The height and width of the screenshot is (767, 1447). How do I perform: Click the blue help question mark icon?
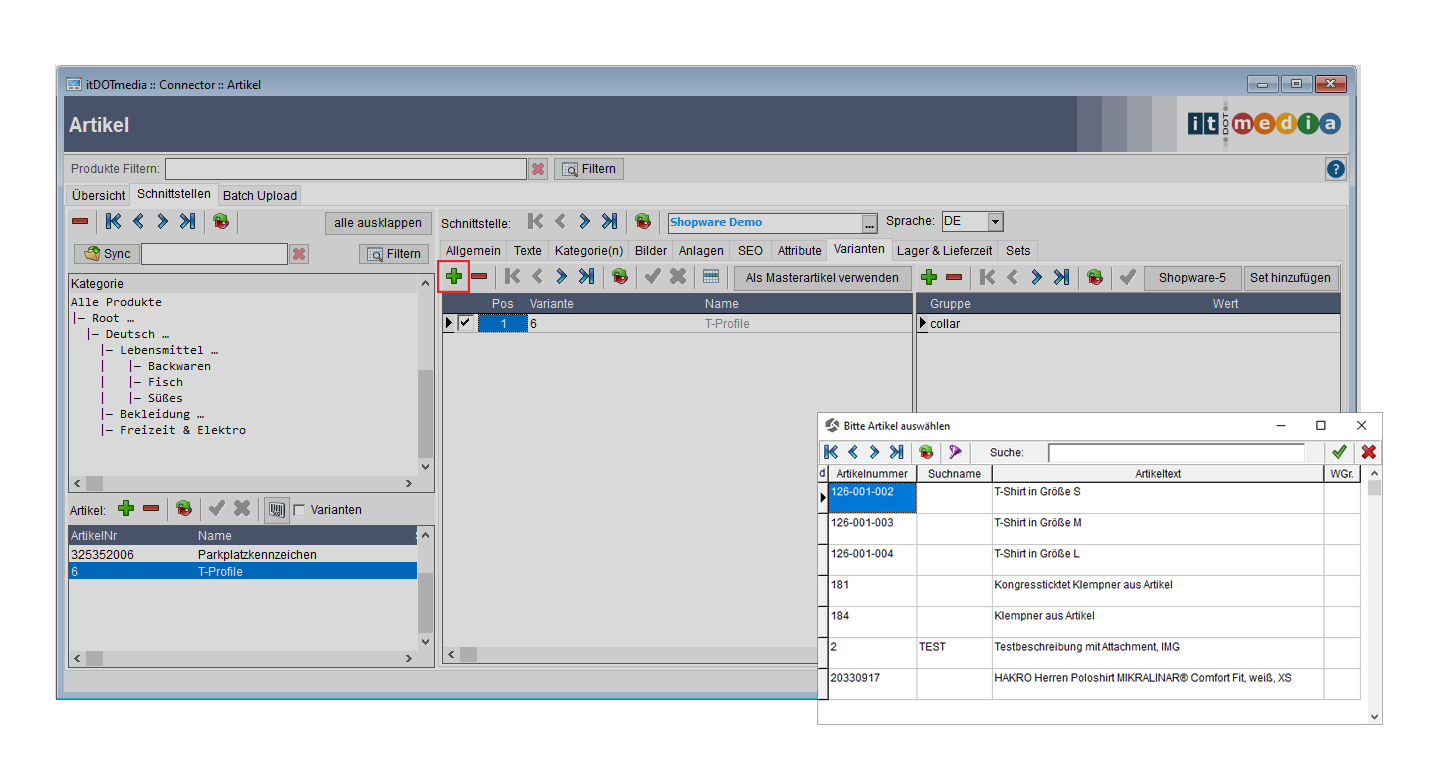coord(1335,169)
